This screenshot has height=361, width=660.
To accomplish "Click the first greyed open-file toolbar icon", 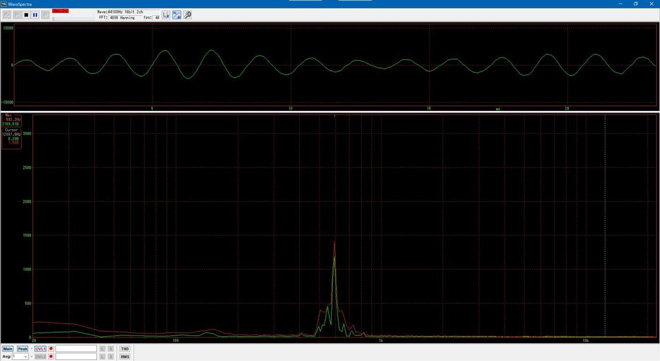I will (x=7, y=15).
